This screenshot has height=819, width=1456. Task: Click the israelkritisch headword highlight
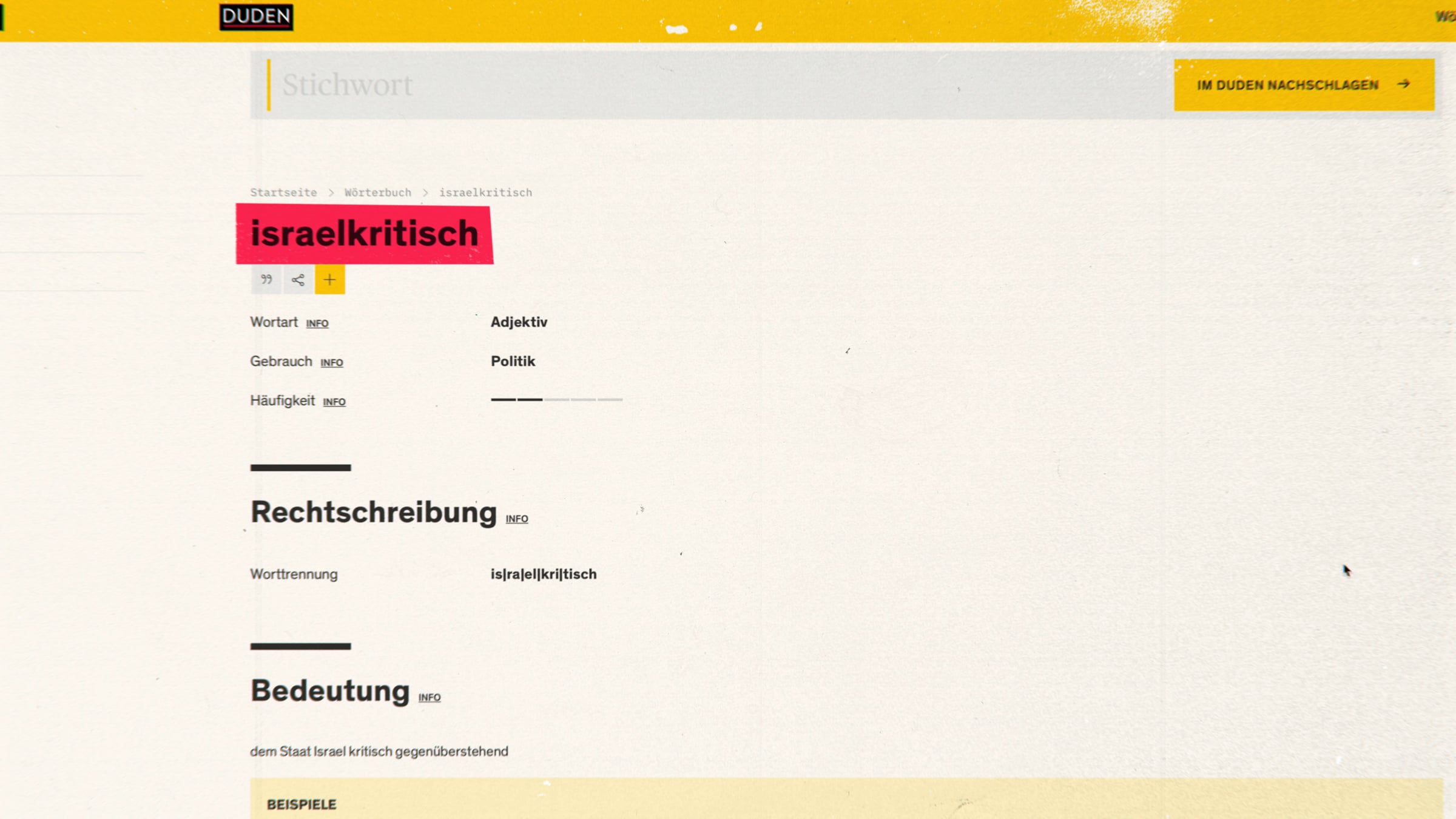pos(364,234)
